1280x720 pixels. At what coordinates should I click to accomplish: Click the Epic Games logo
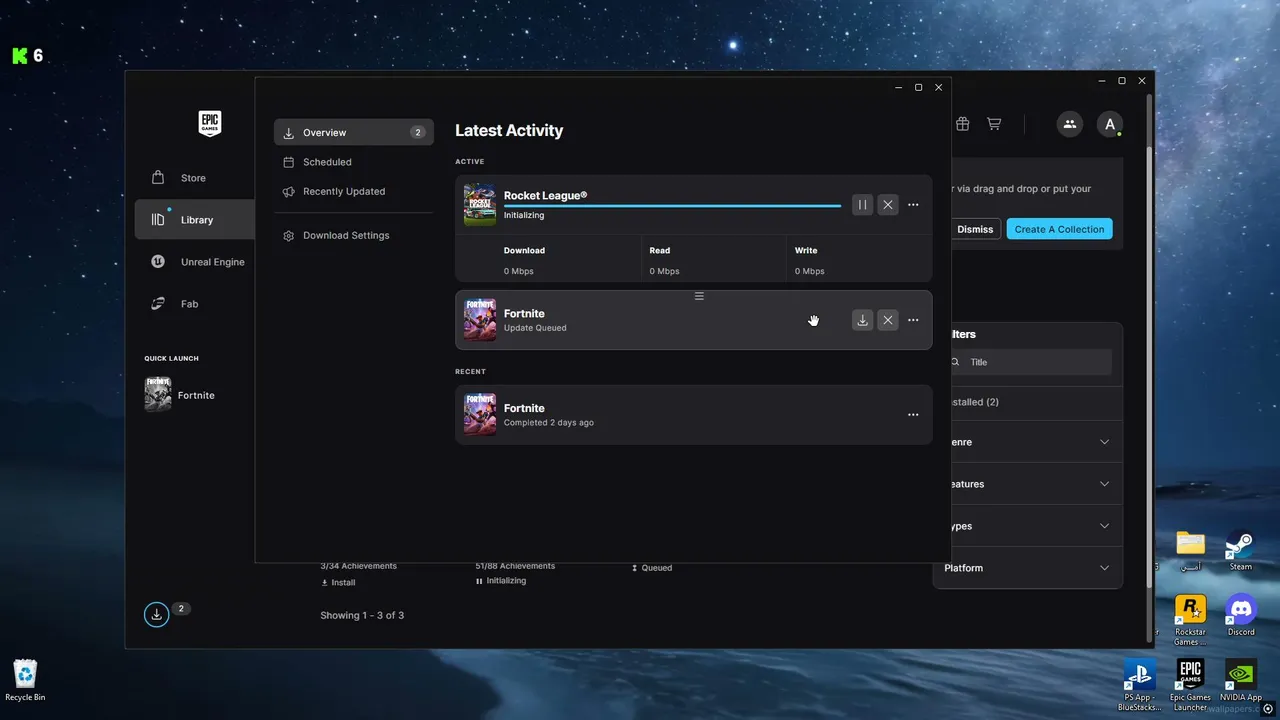[209, 124]
